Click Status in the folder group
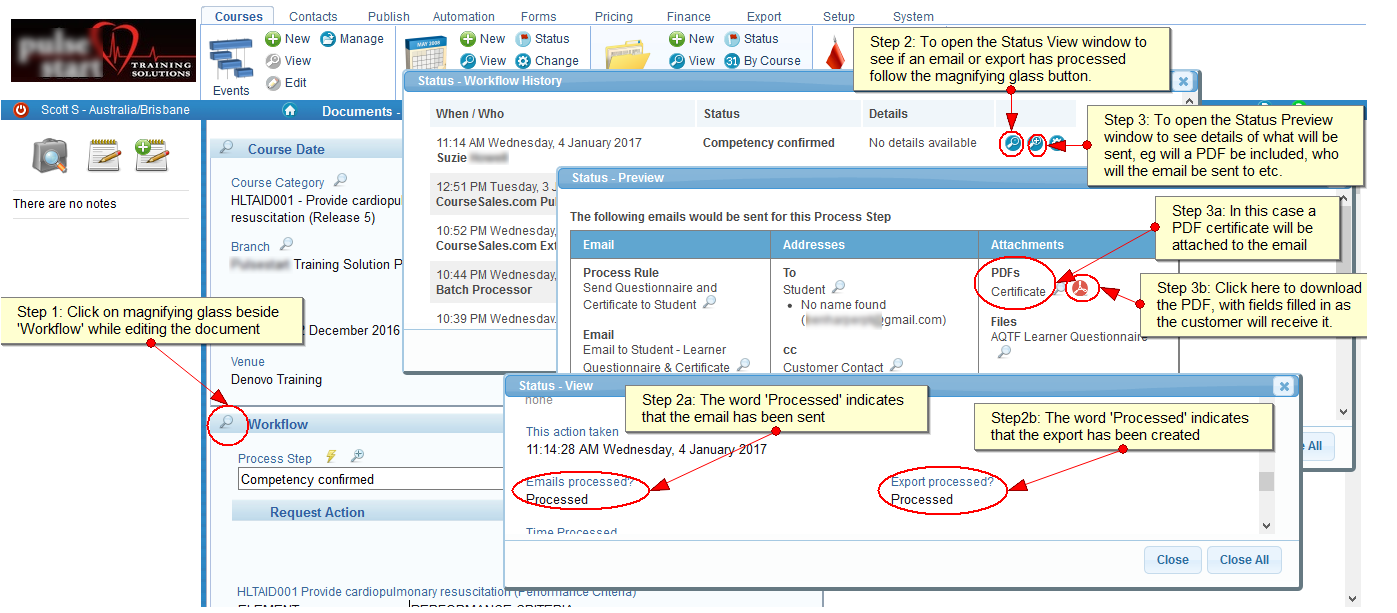Image resolution: width=1397 pixels, height=613 pixels. tap(751, 39)
